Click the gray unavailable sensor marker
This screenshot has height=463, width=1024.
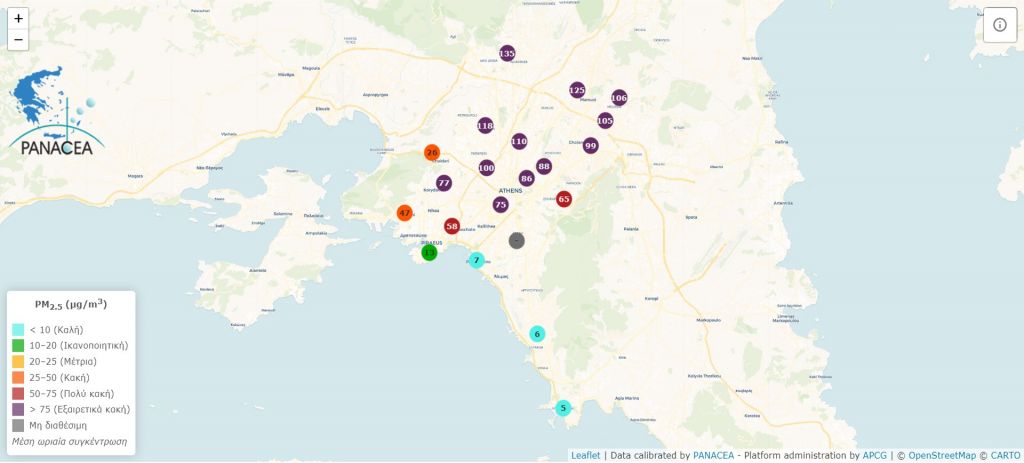tap(516, 240)
